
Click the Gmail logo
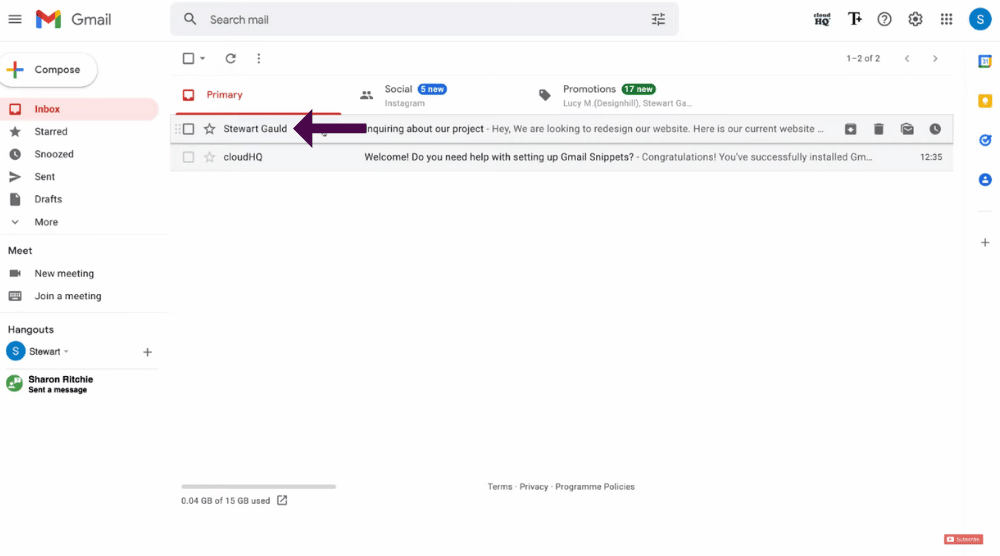[73, 19]
